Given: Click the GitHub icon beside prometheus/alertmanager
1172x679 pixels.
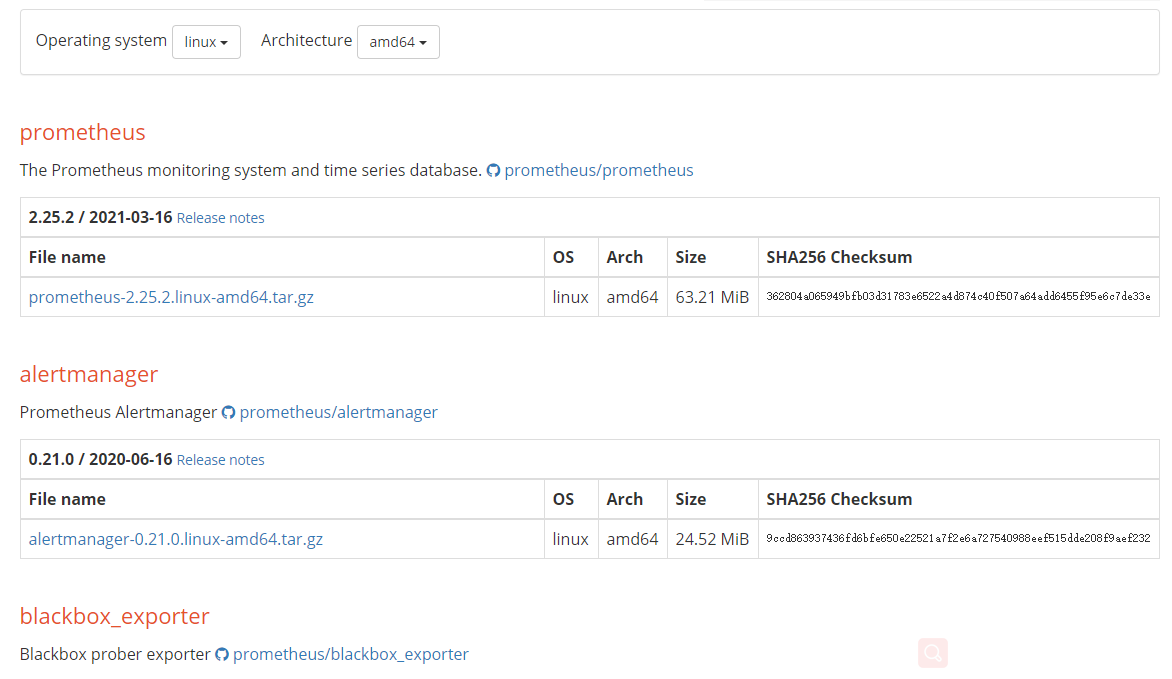Looking at the screenshot, I should [x=229, y=413].
